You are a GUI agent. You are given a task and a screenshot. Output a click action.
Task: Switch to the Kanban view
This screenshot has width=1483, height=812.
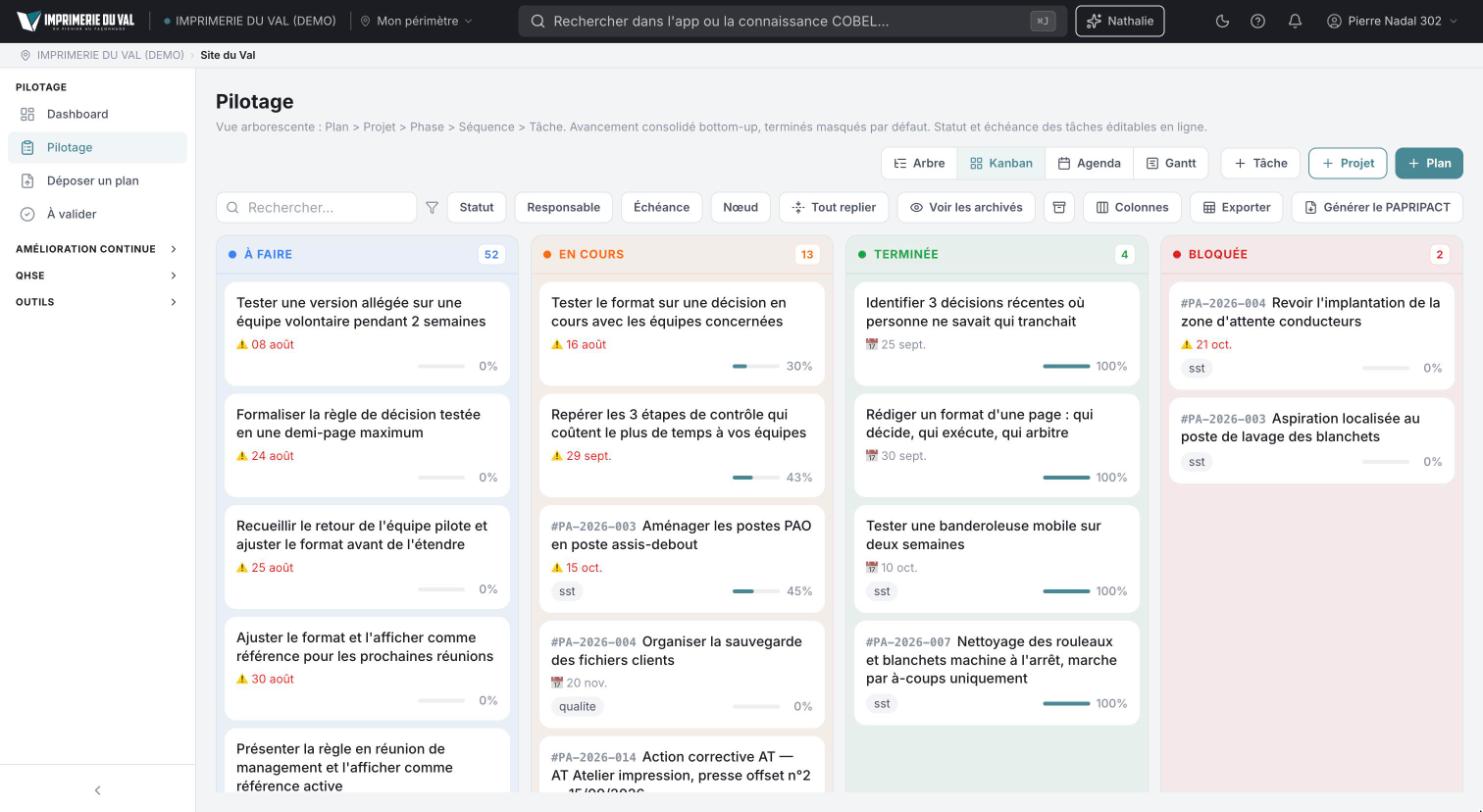click(x=1001, y=163)
